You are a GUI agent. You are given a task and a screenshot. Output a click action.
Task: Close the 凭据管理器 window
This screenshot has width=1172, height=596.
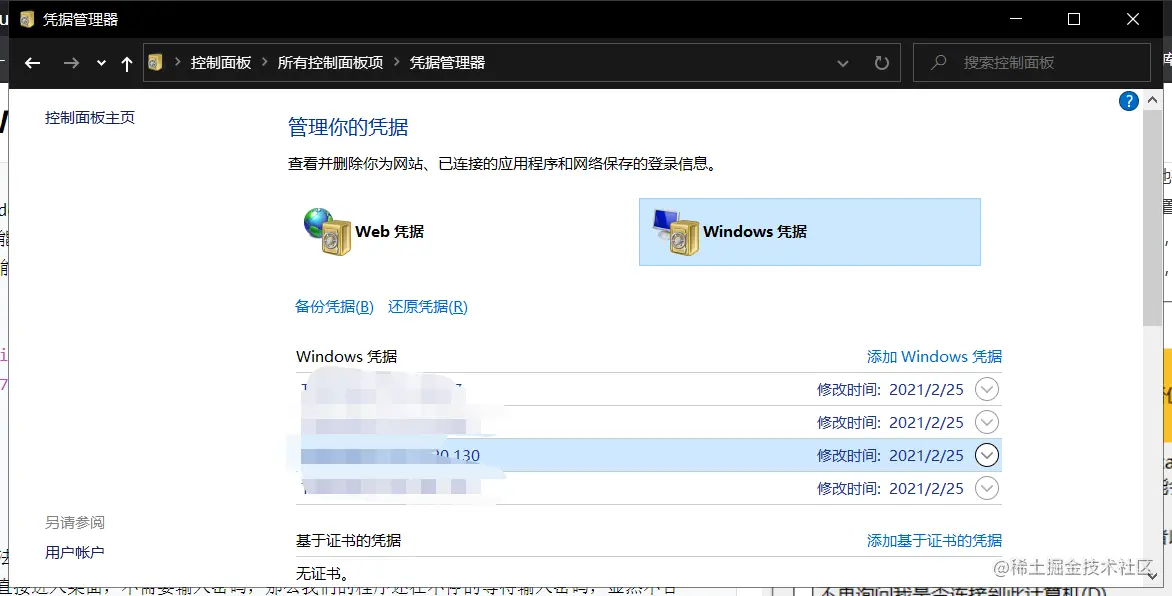[1133, 19]
